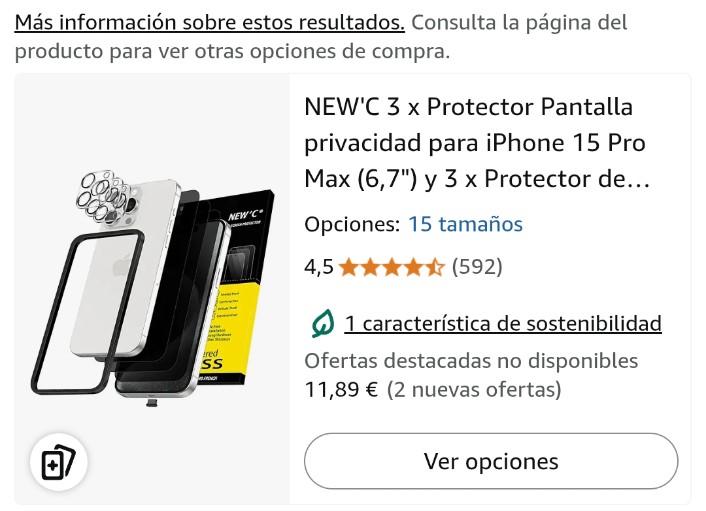
Task: Click the yellow NEW'C box in product image
Action: (x=245, y=288)
